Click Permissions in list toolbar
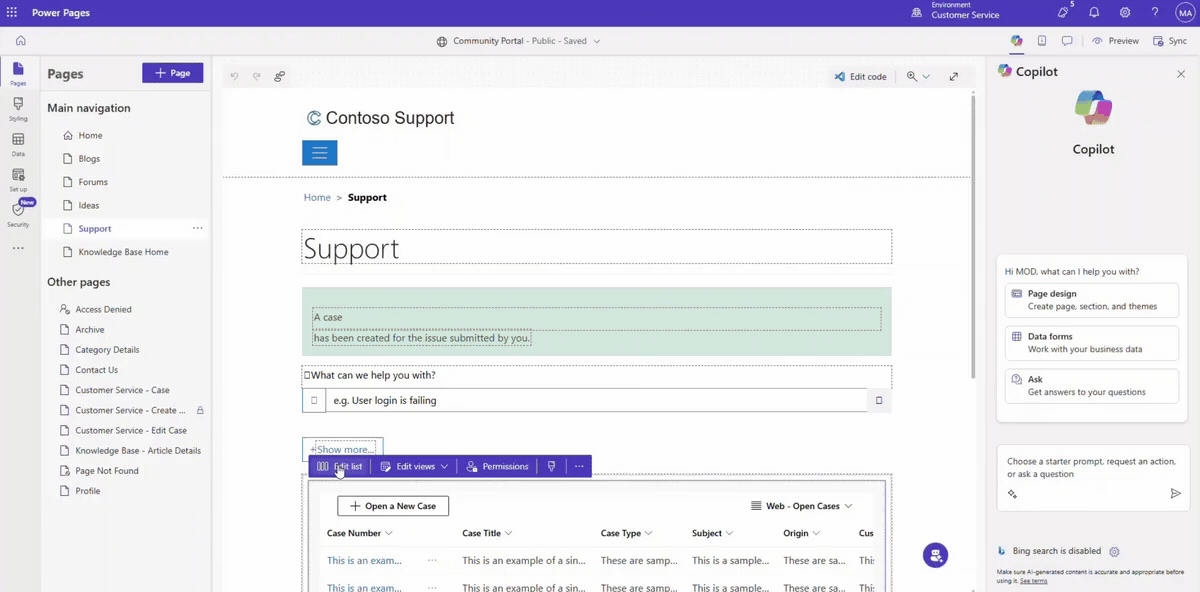 click(x=497, y=466)
